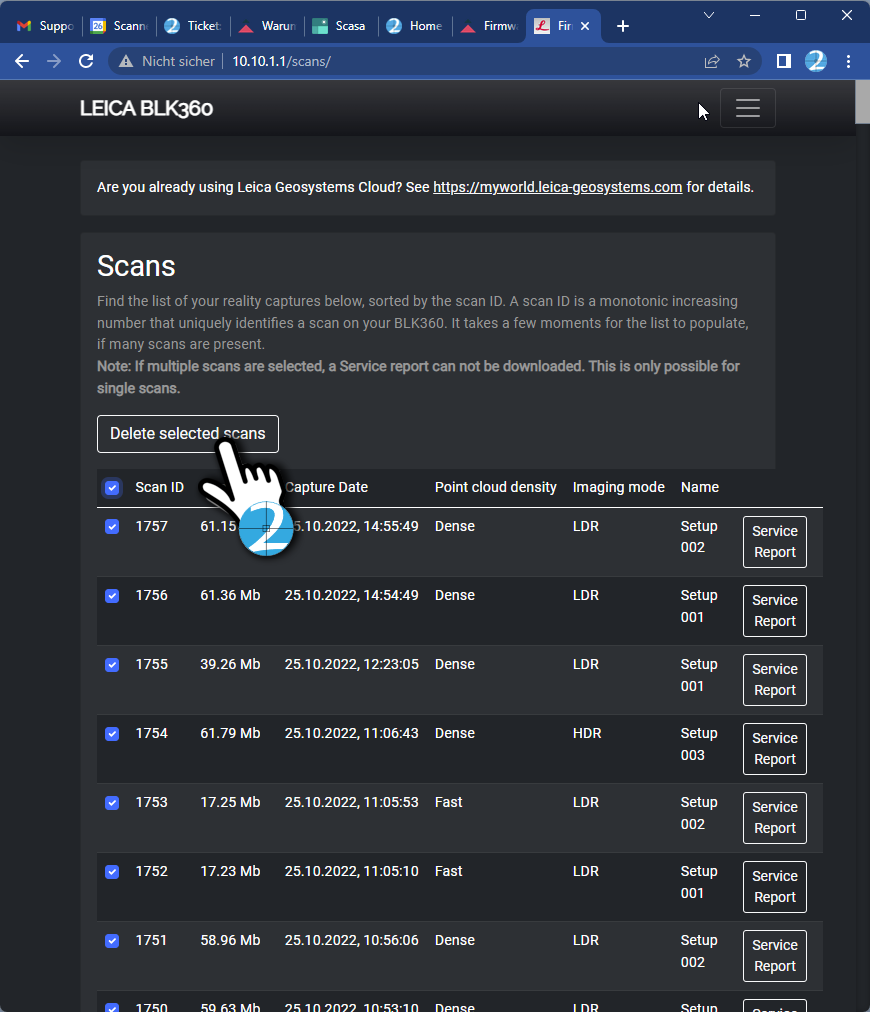Click the Imaging mode column header
Image resolution: width=870 pixels, height=1012 pixels.
coord(618,487)
